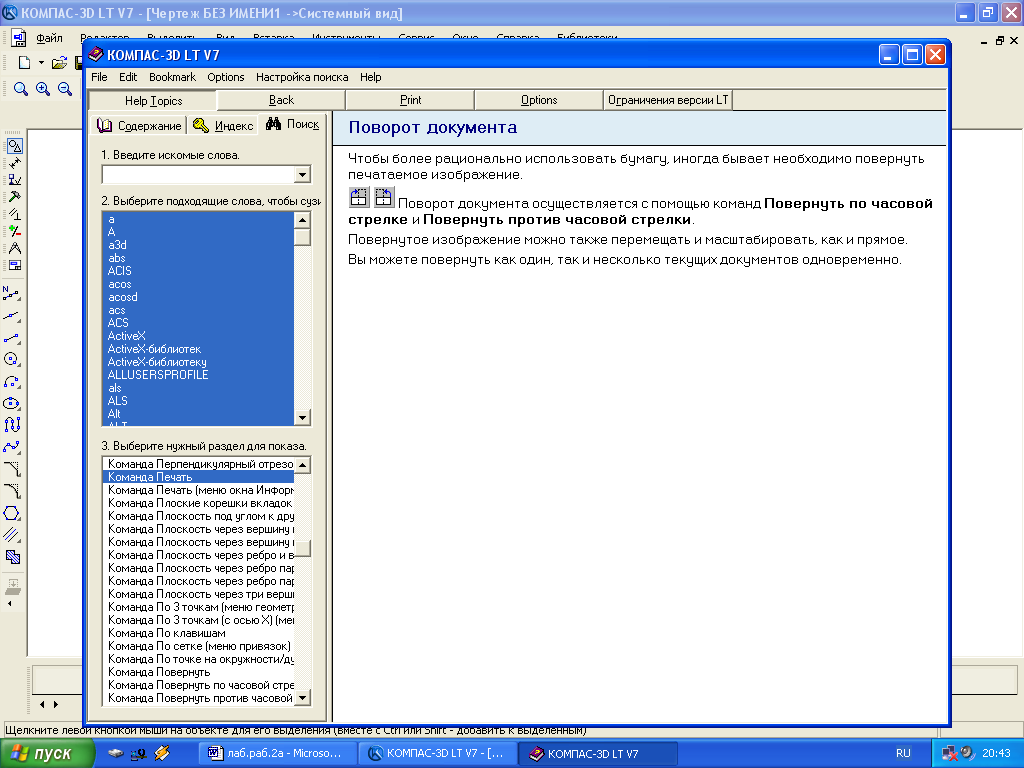Image resolution: width=1024 pixels, height=768 pixels.
Task: Select the Auxiliary line tool
Action: pyautogui.click(x=12, y=316)
